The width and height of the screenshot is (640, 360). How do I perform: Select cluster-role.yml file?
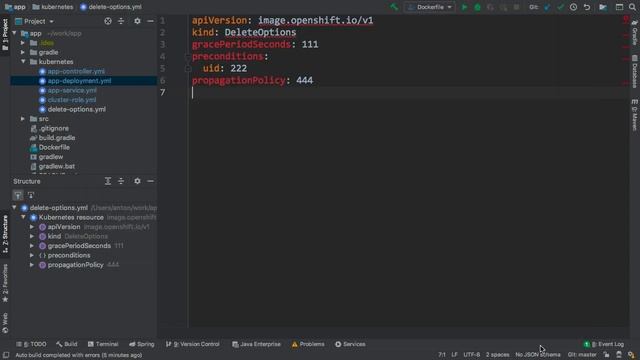tap(72, 100)
